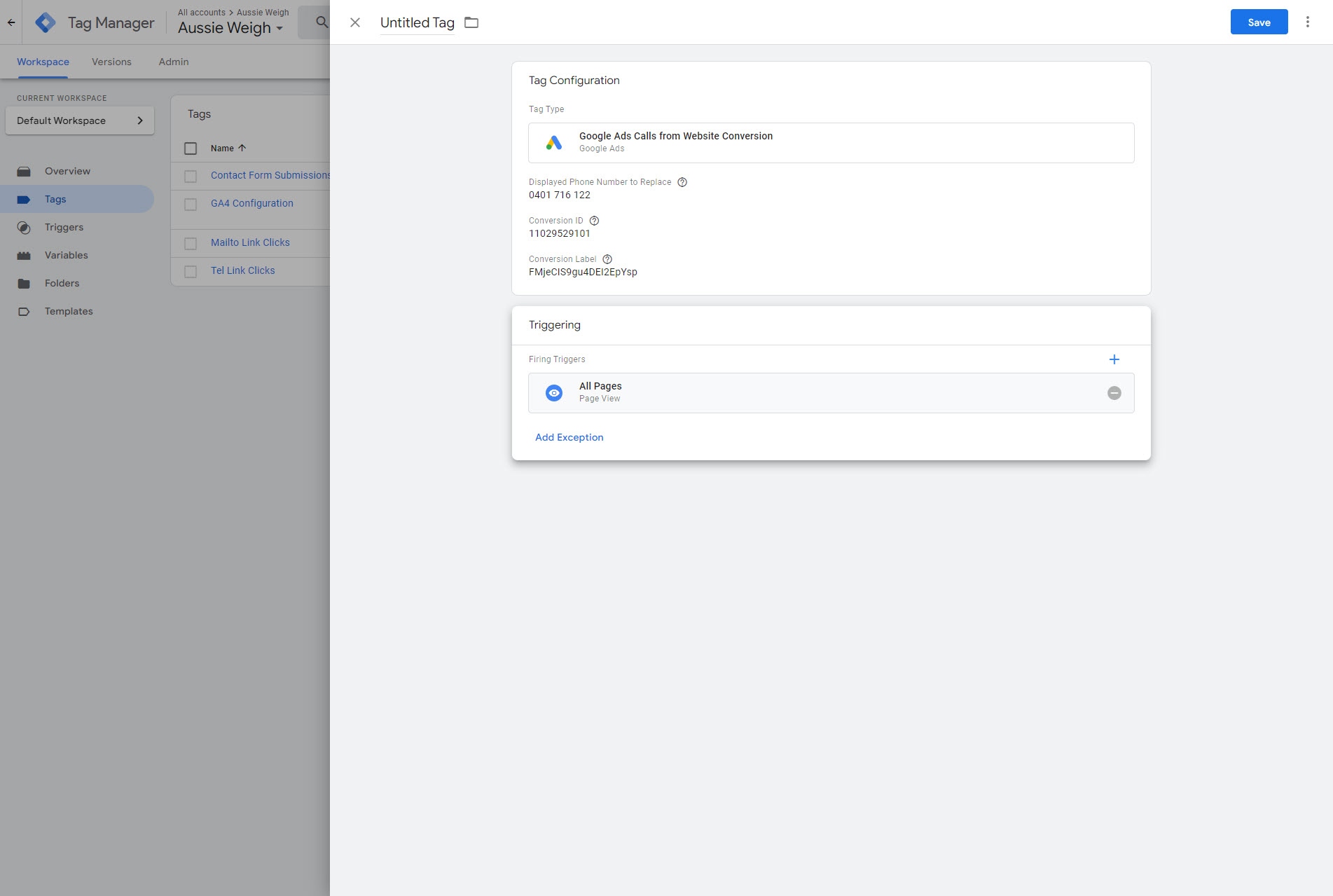Edit the Untitled Tag name field
This screenshot has height=896, width=1333.
(417, 22)
